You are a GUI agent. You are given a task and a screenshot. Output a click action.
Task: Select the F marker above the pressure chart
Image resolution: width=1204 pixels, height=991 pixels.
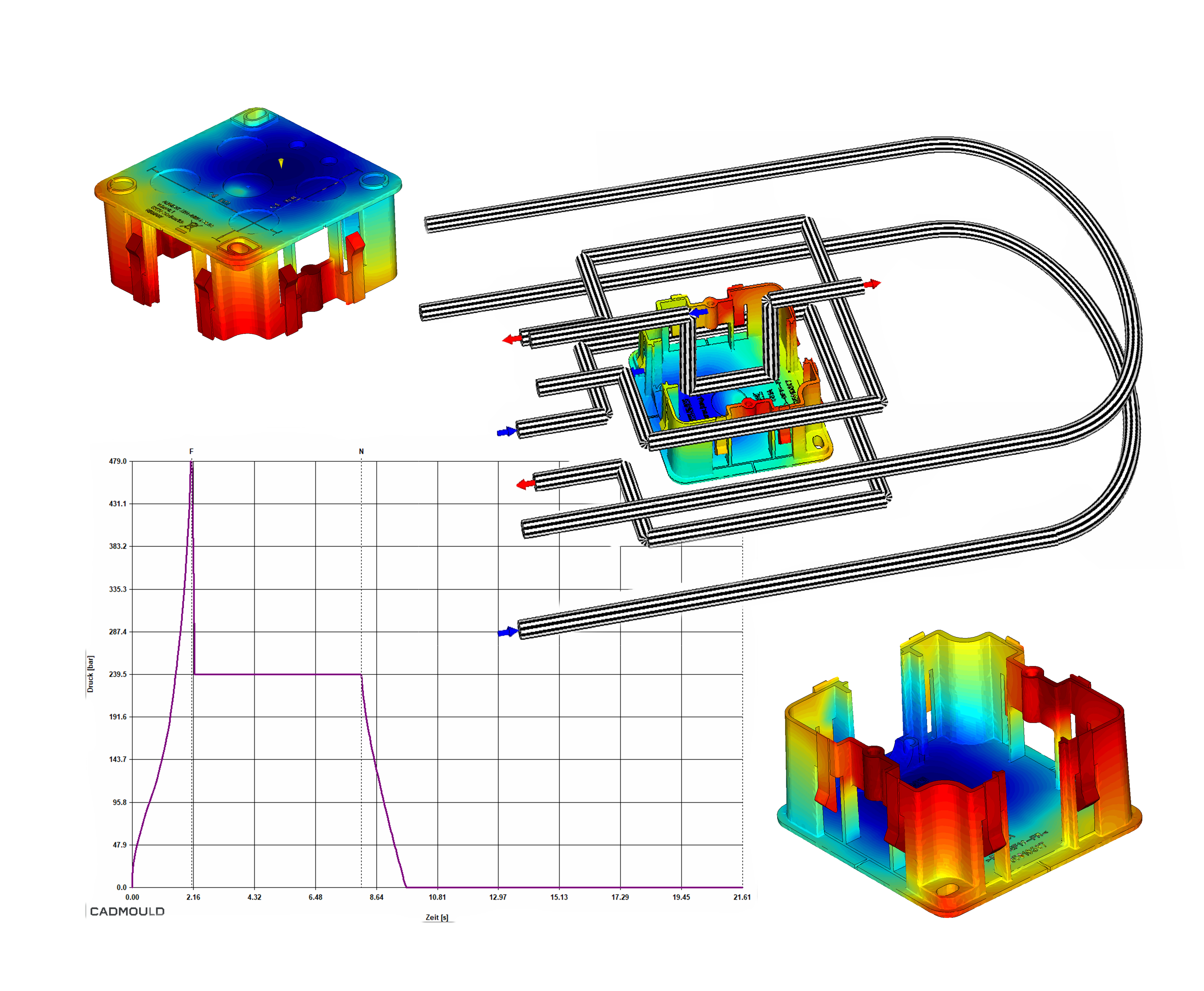191,451
